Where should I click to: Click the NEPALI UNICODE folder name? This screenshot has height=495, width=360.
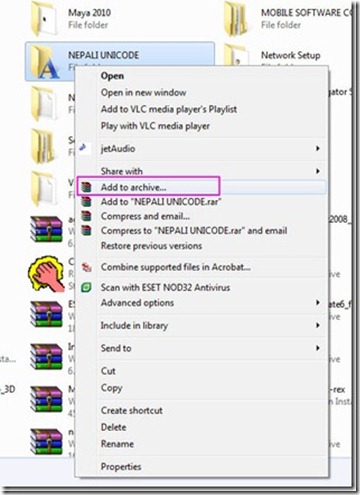pyautogui.click(x=104, y=55)
